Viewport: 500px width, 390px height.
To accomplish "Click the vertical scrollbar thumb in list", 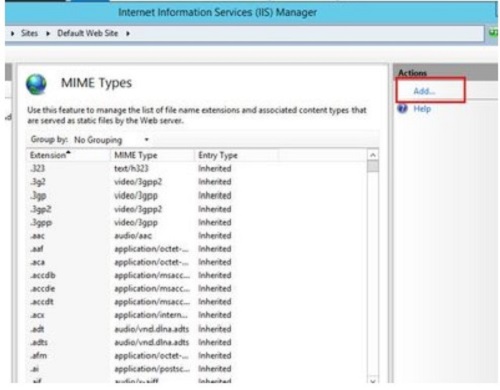I will (373, 166).
